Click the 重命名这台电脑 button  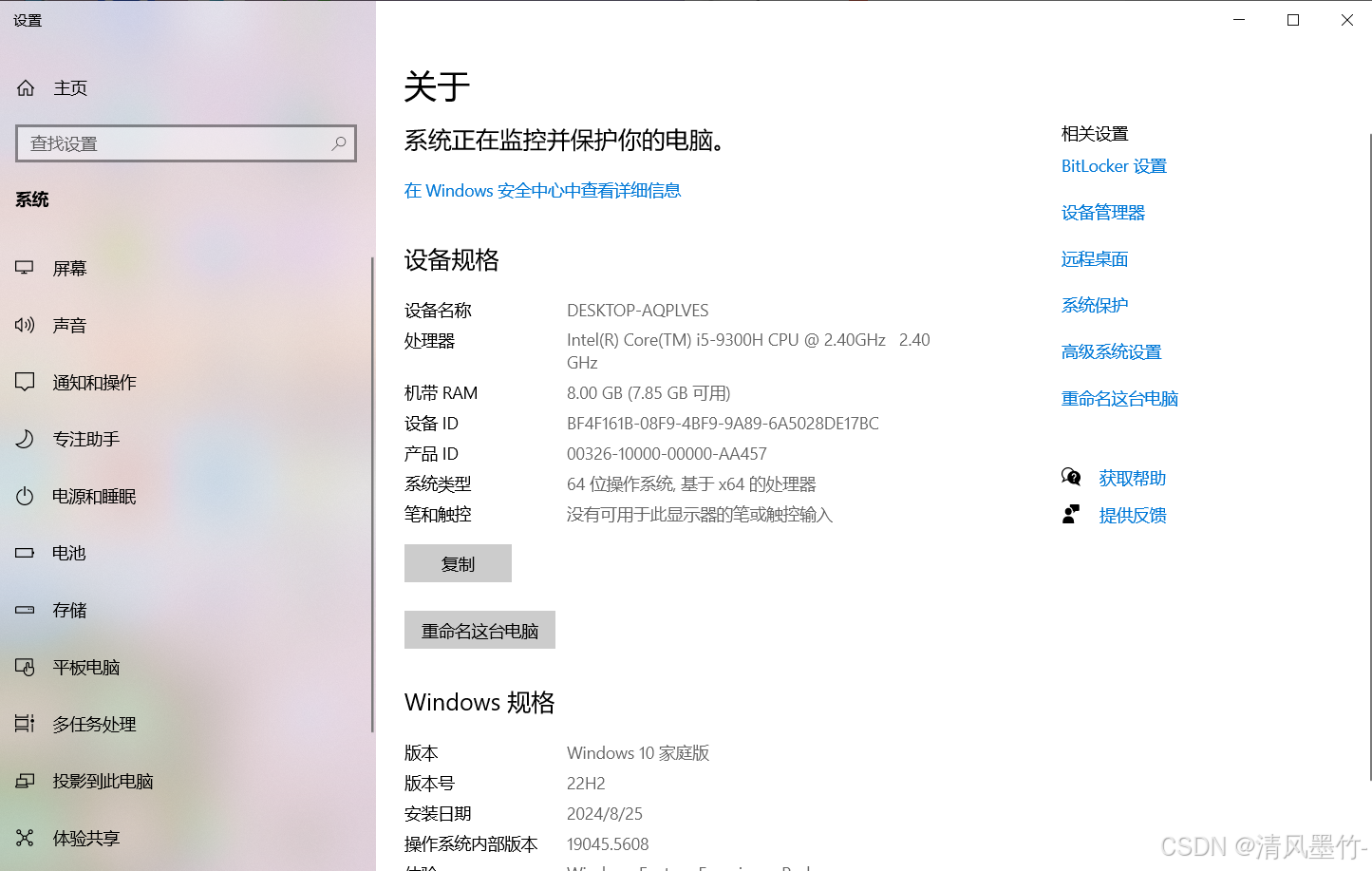pyautogui.click(x=479, y=630)
